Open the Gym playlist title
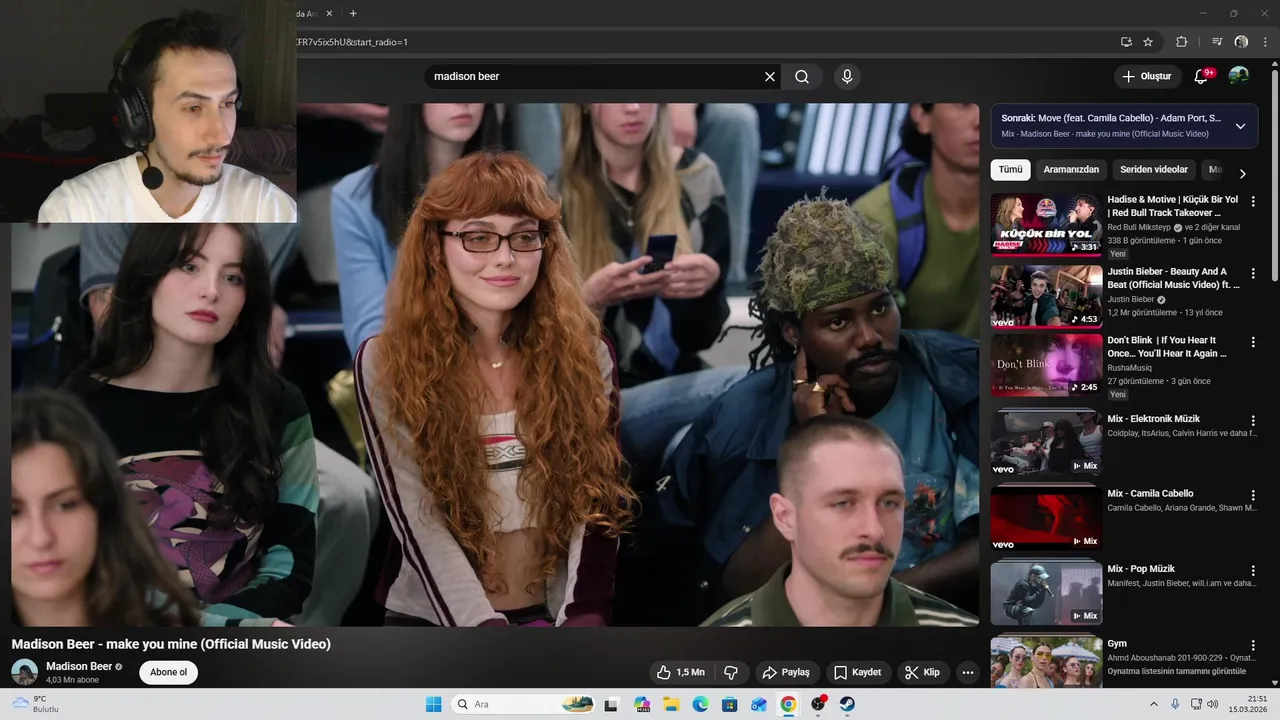Image resolution: width=1280 pixels, height=720 pixels. pos(1117,644)
